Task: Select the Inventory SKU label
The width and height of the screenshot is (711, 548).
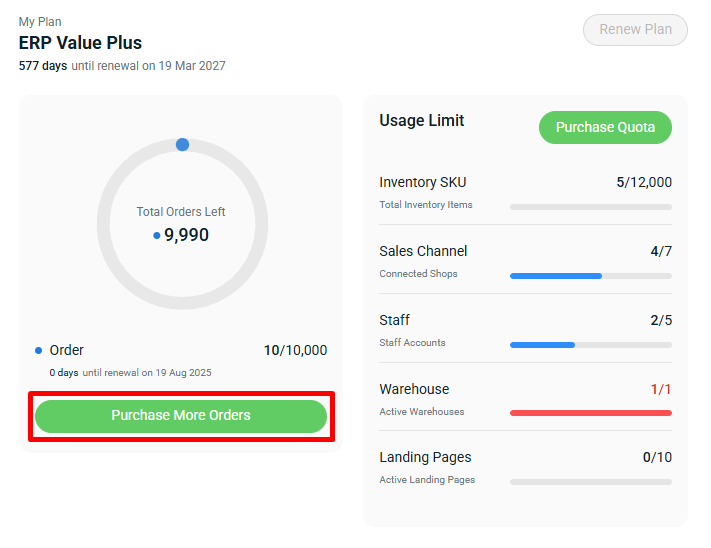Action: click(x=423, y=182)
